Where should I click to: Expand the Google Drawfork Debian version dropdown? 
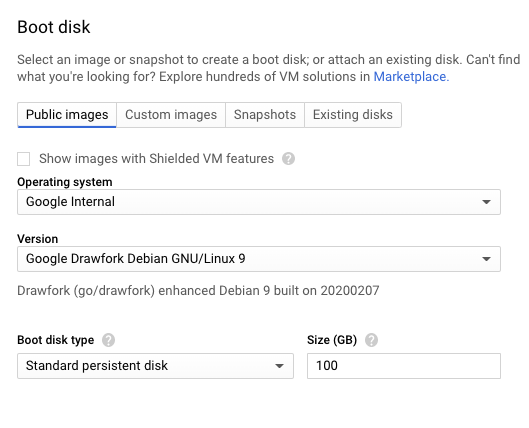click(259, 259)
